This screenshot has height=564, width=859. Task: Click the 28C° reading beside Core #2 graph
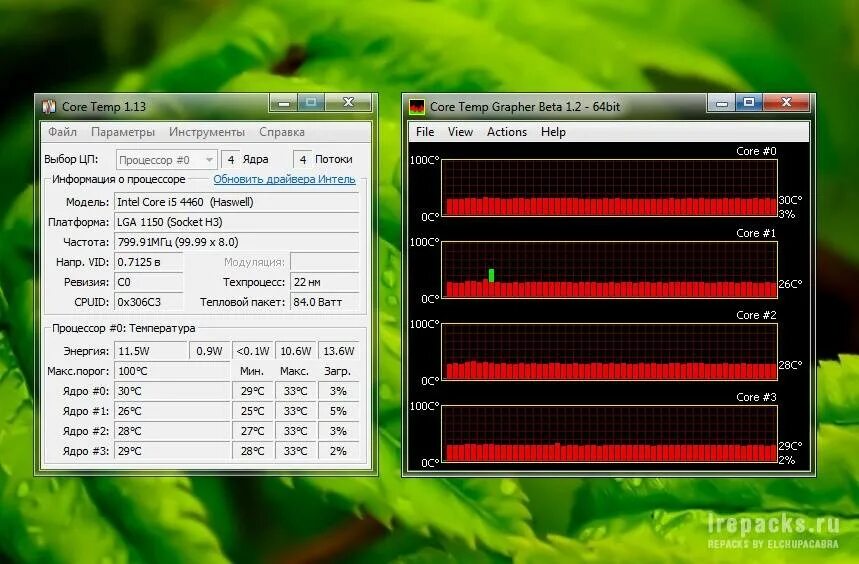coord(790,365)
